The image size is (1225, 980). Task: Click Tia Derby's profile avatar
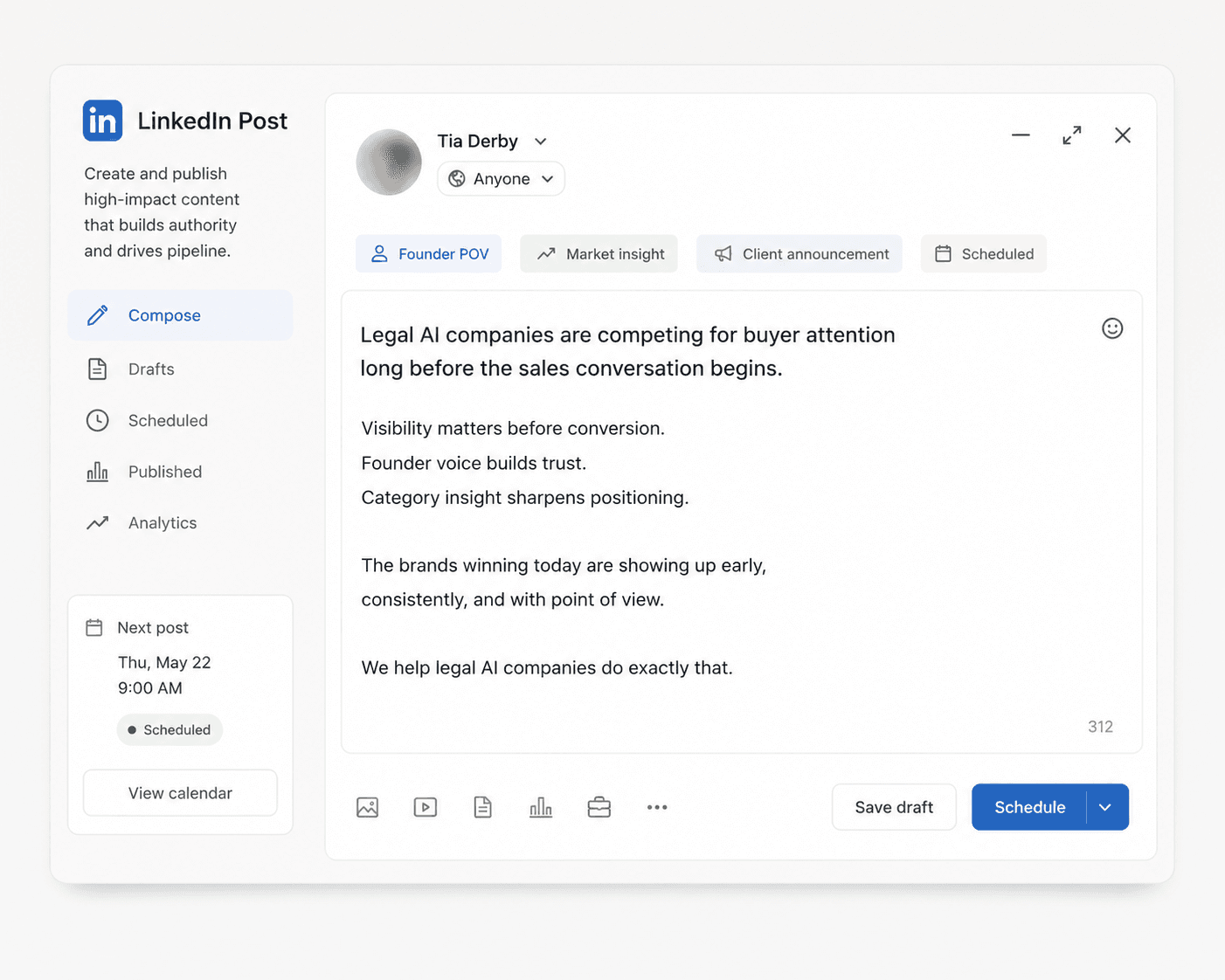(389, 162)
